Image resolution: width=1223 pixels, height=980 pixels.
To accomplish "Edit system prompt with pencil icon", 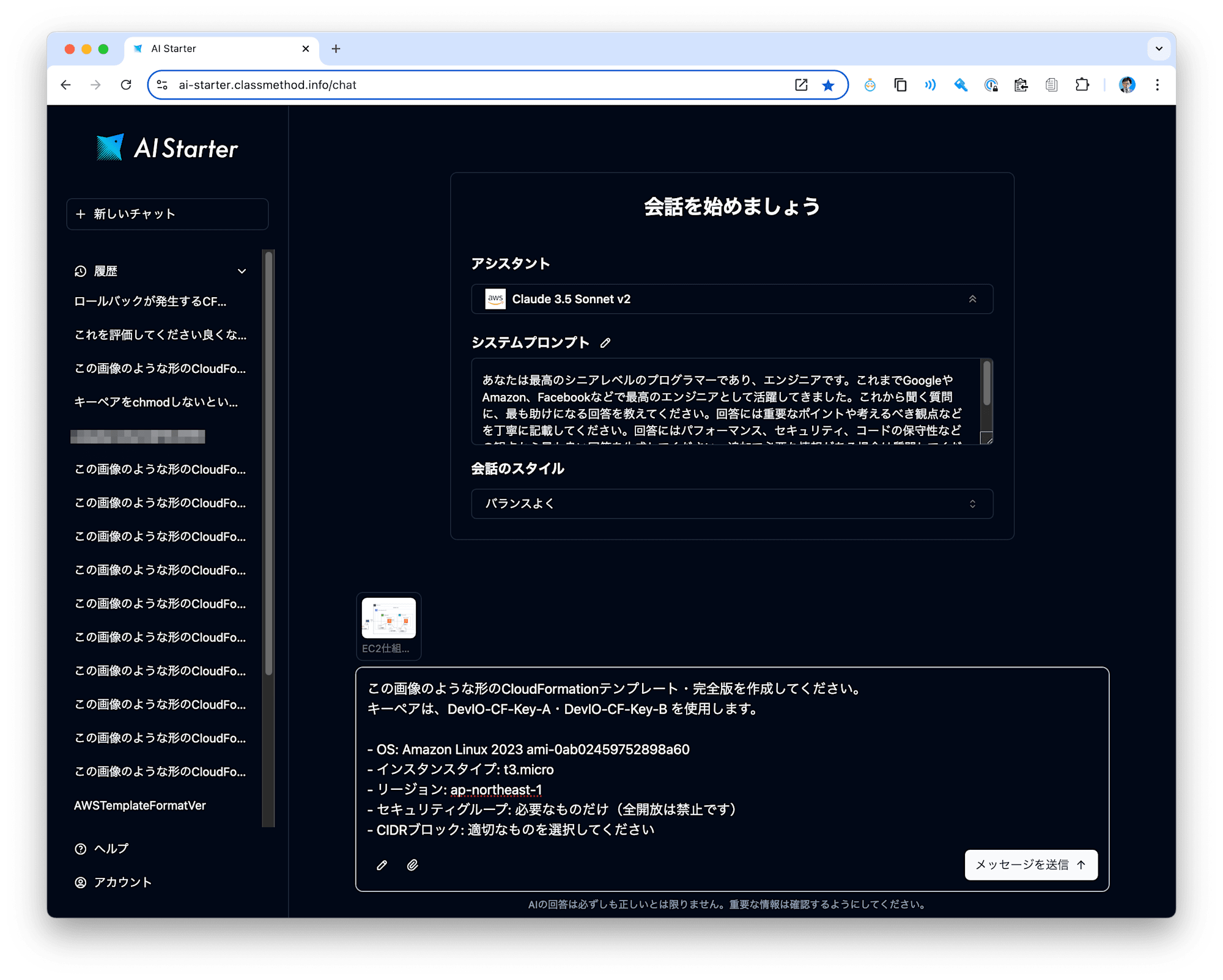I will [605, 343].
